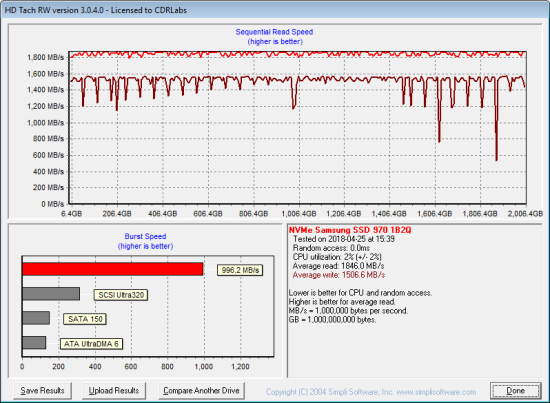Image resolution: width=550 pixels, height=403 pixels.
Task: Click the Upload Results button
Action: 114,390
